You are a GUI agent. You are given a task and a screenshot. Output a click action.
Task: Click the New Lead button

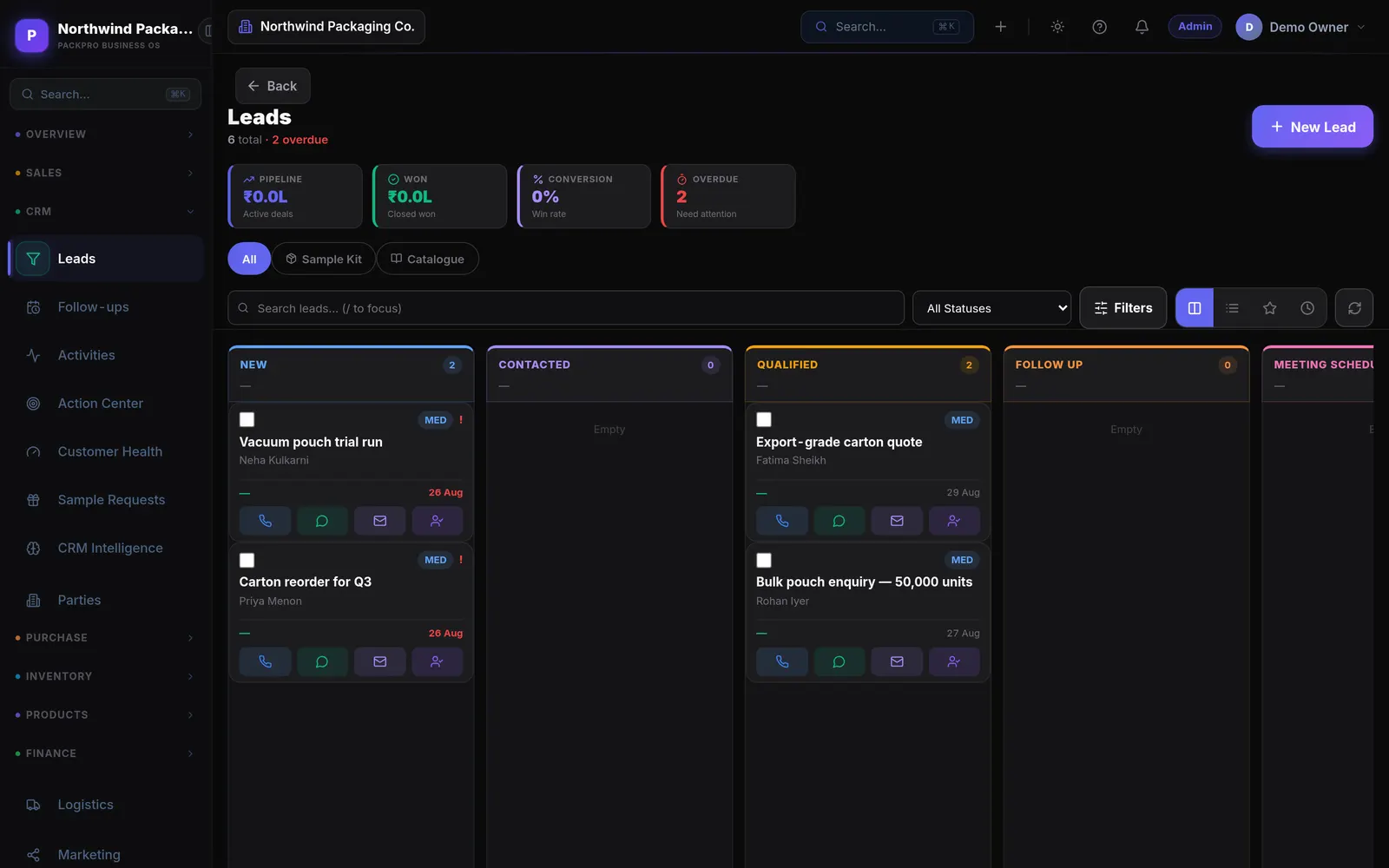(1312, 127)
